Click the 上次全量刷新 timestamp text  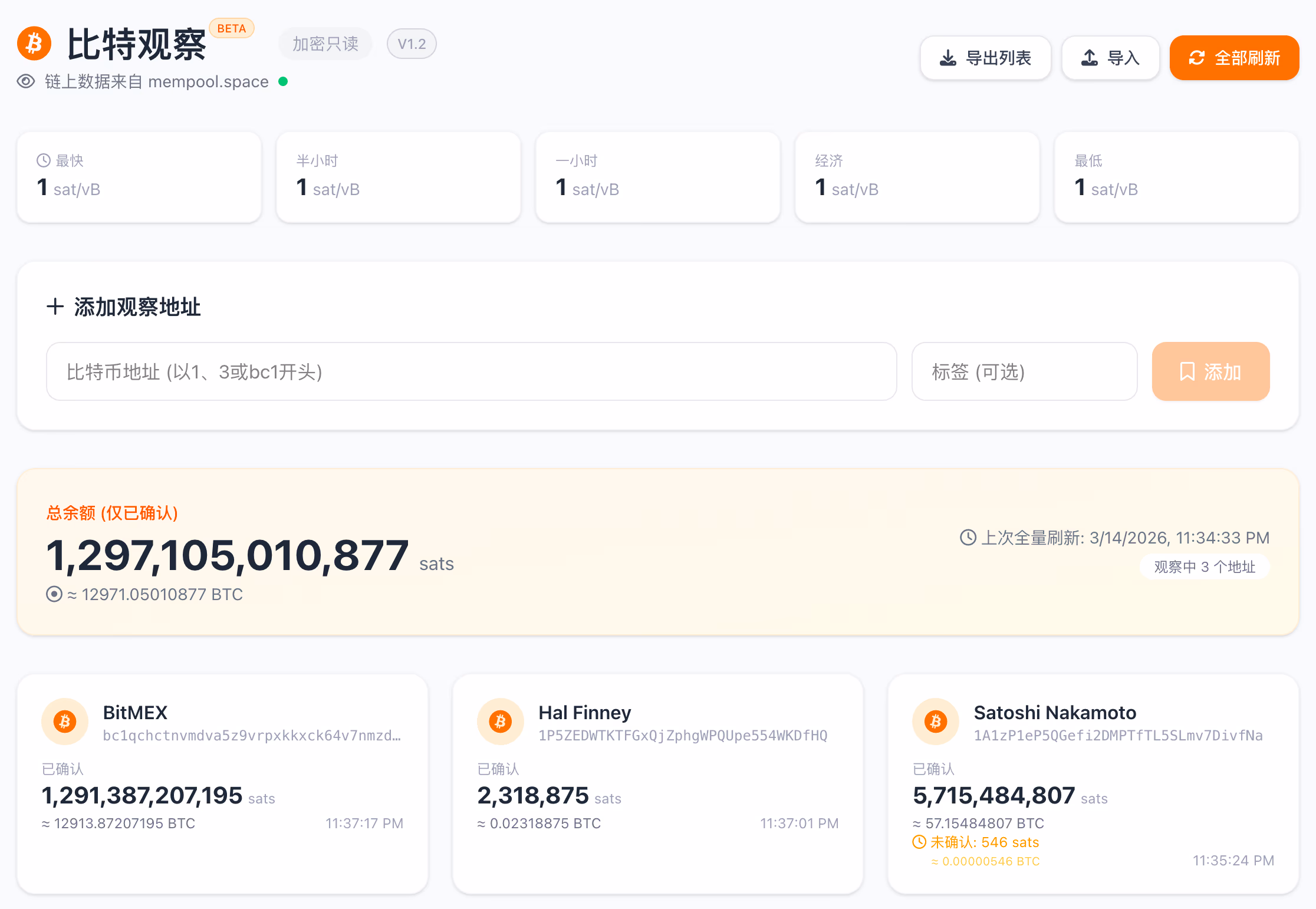coord(1125,538)
